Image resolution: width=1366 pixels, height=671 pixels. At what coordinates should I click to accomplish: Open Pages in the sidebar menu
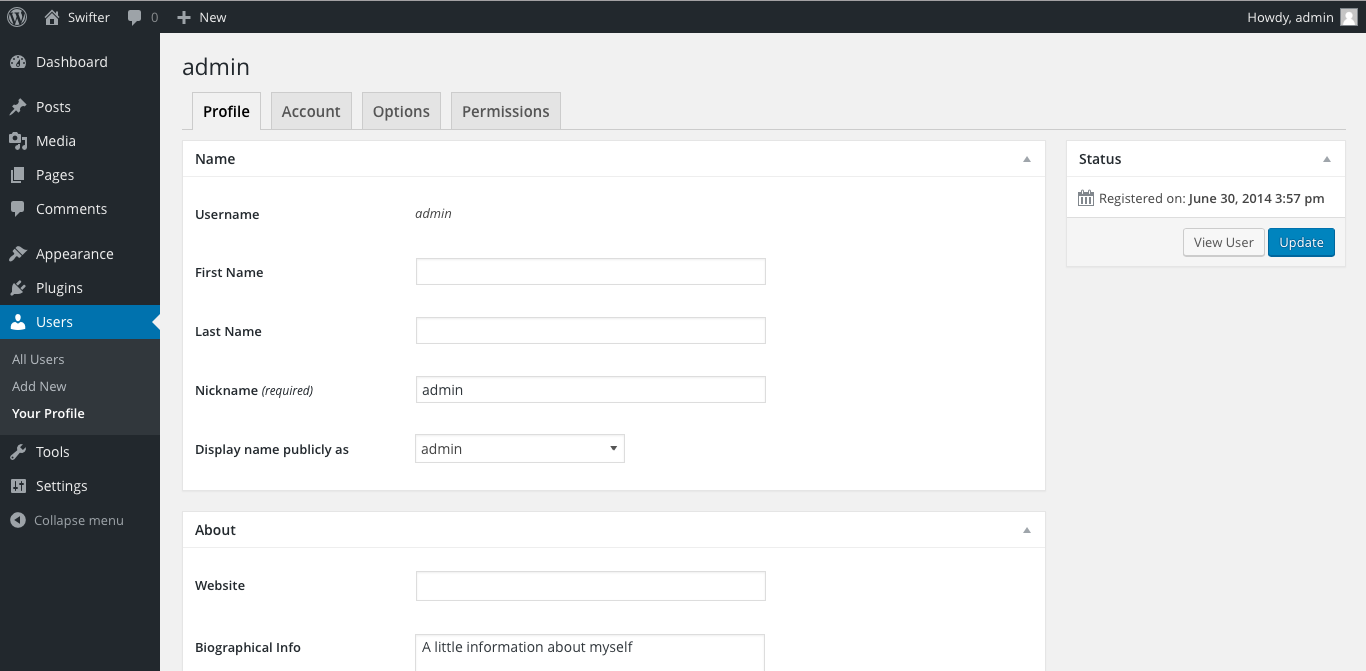(x=80, y=175)
